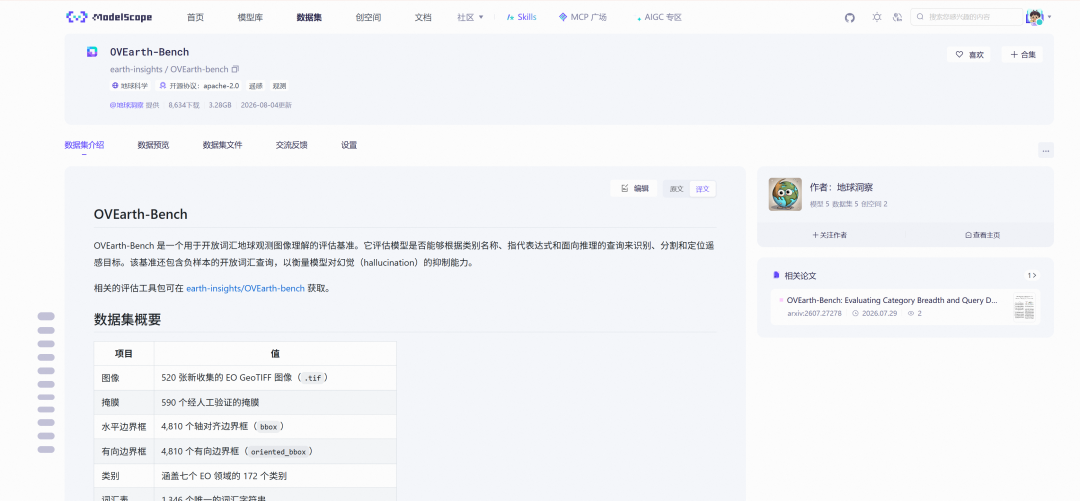Viewport: 1080px width, 501px height.
Task: Expand related papers with 1 > chevron
Action: tap(1031, 275)
